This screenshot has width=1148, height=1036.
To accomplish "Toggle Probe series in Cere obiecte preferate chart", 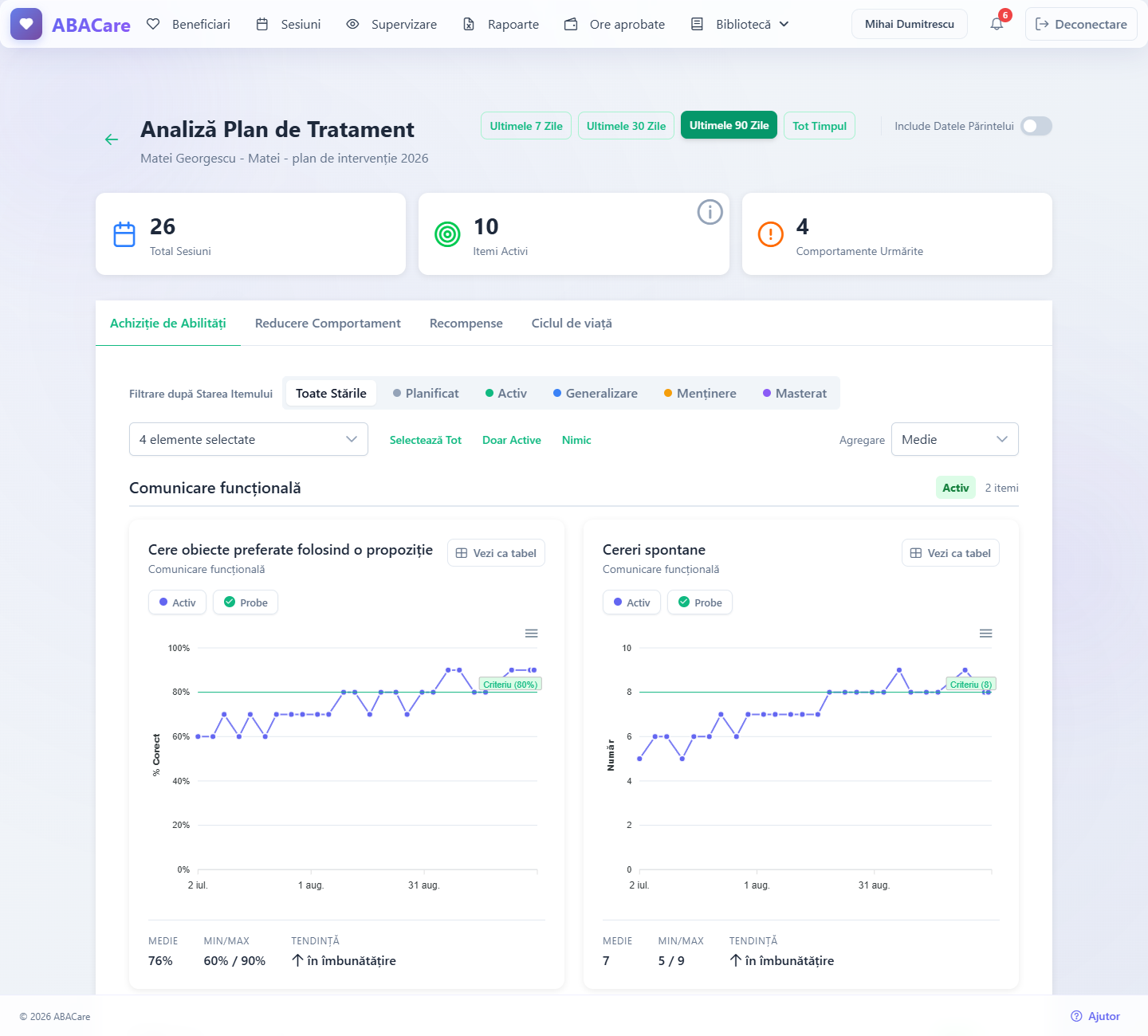I will (x=246, y=602).
